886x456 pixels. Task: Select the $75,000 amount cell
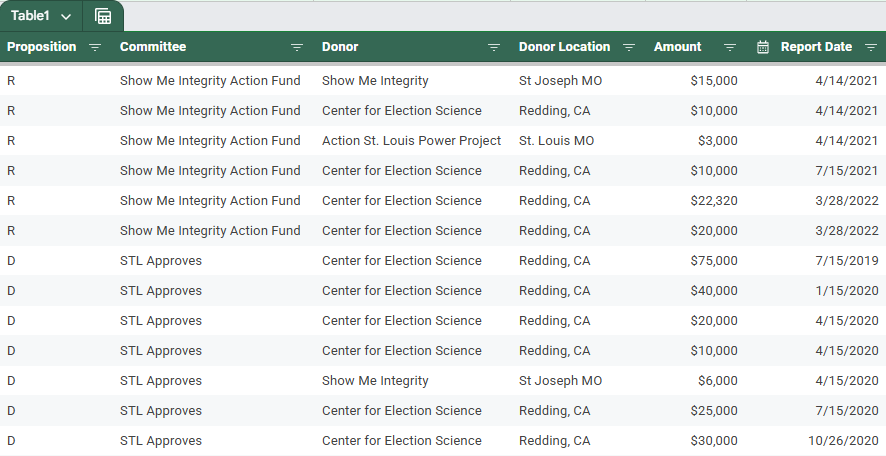click(714, 260)
